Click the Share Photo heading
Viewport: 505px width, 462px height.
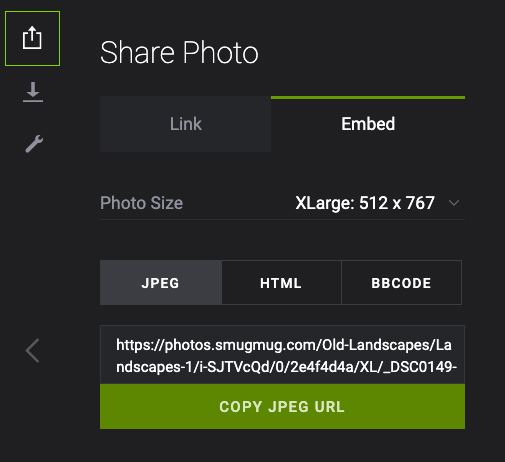[x=179, y=52]
